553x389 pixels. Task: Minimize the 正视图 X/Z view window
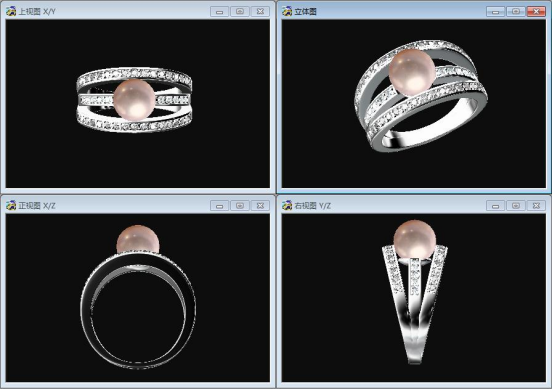219,206
